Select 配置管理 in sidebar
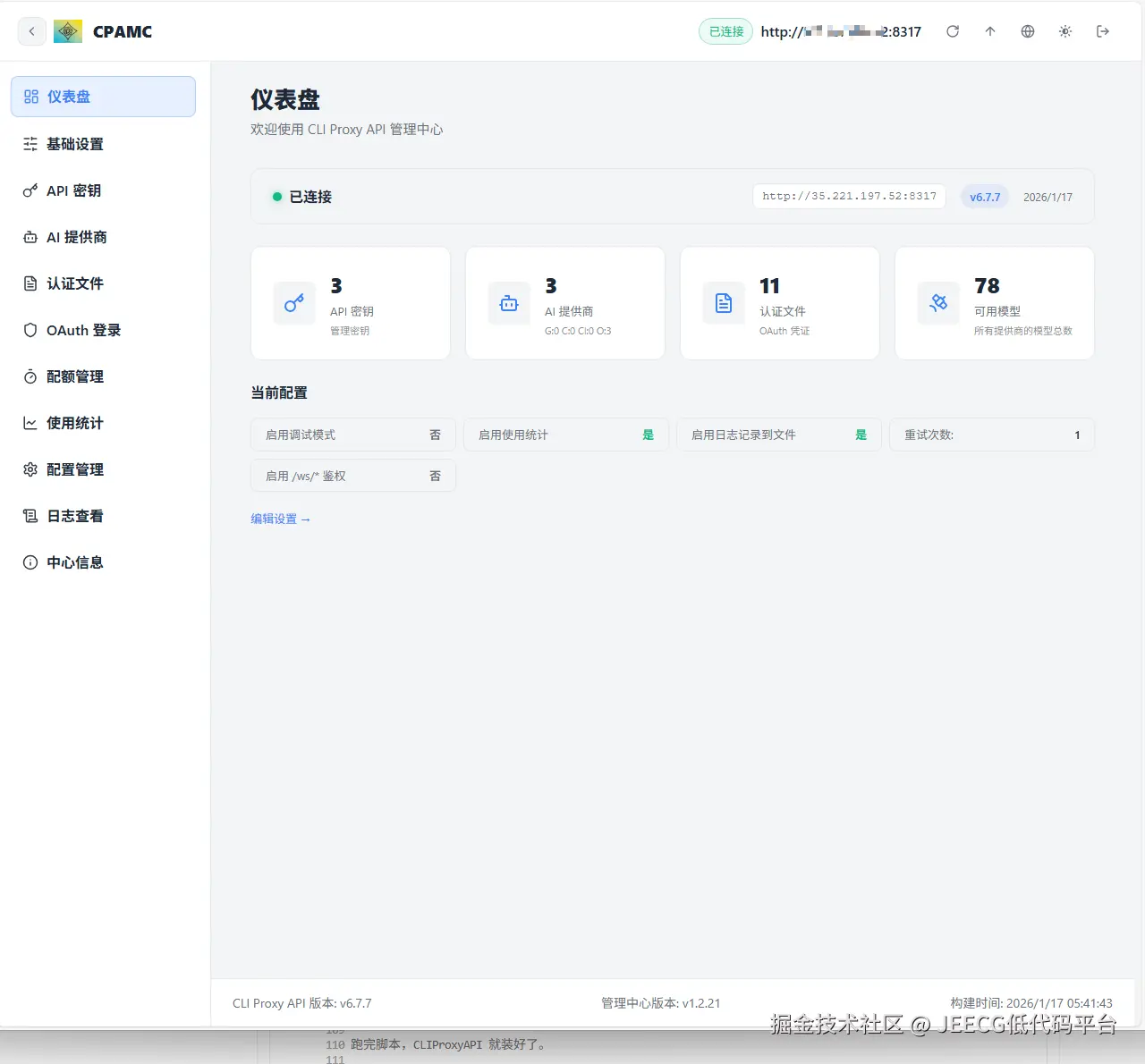The width and height of the screenshot is (1145, 1064). tap(103, 469)
